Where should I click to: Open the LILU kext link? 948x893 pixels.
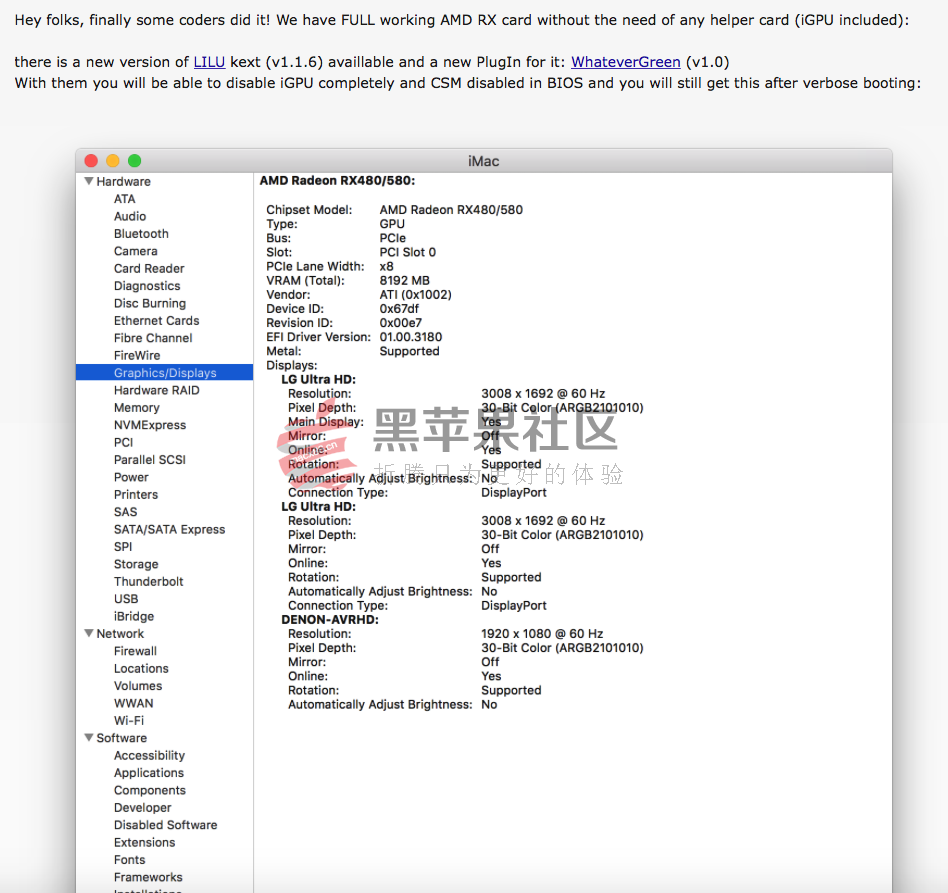pos(209,62)
